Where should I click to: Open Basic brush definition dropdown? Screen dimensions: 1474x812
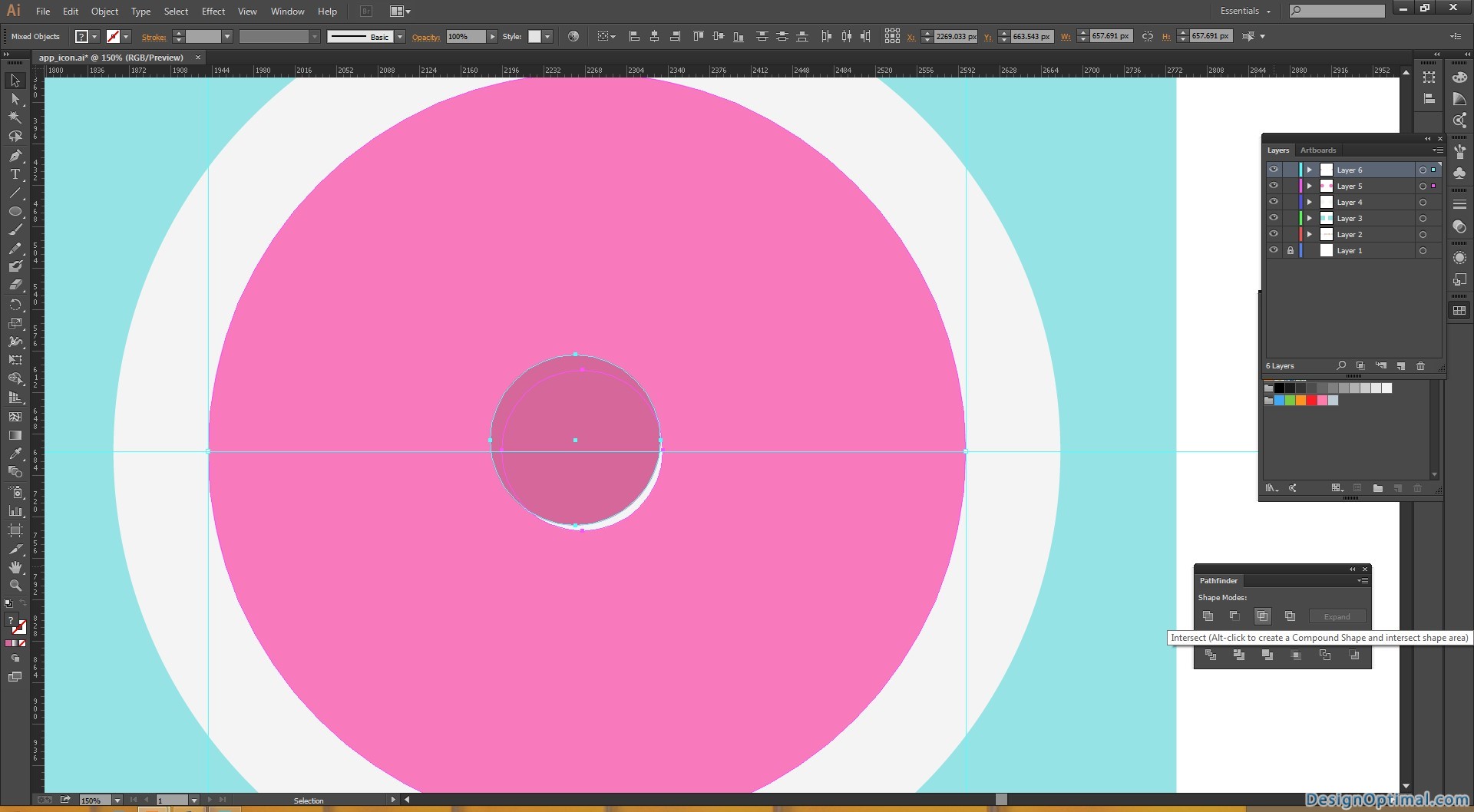click(x=399, y=36)
